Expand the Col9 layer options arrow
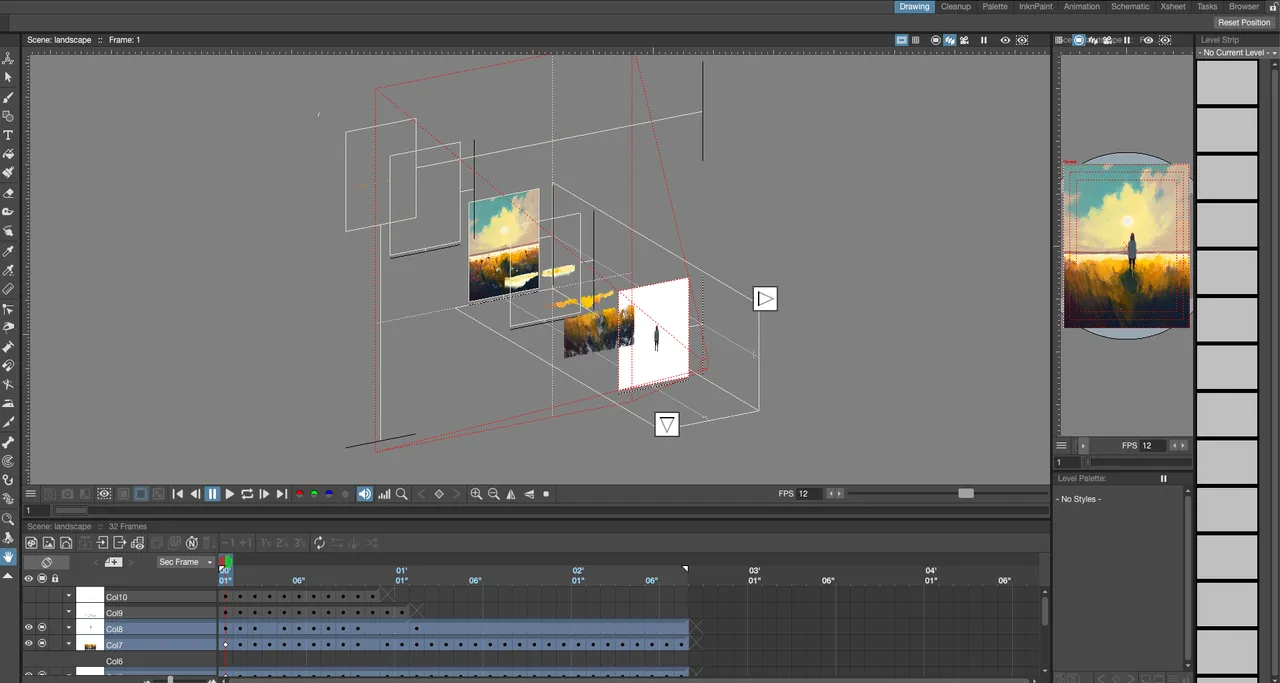1280x683 pixels. tap(69, 613)
